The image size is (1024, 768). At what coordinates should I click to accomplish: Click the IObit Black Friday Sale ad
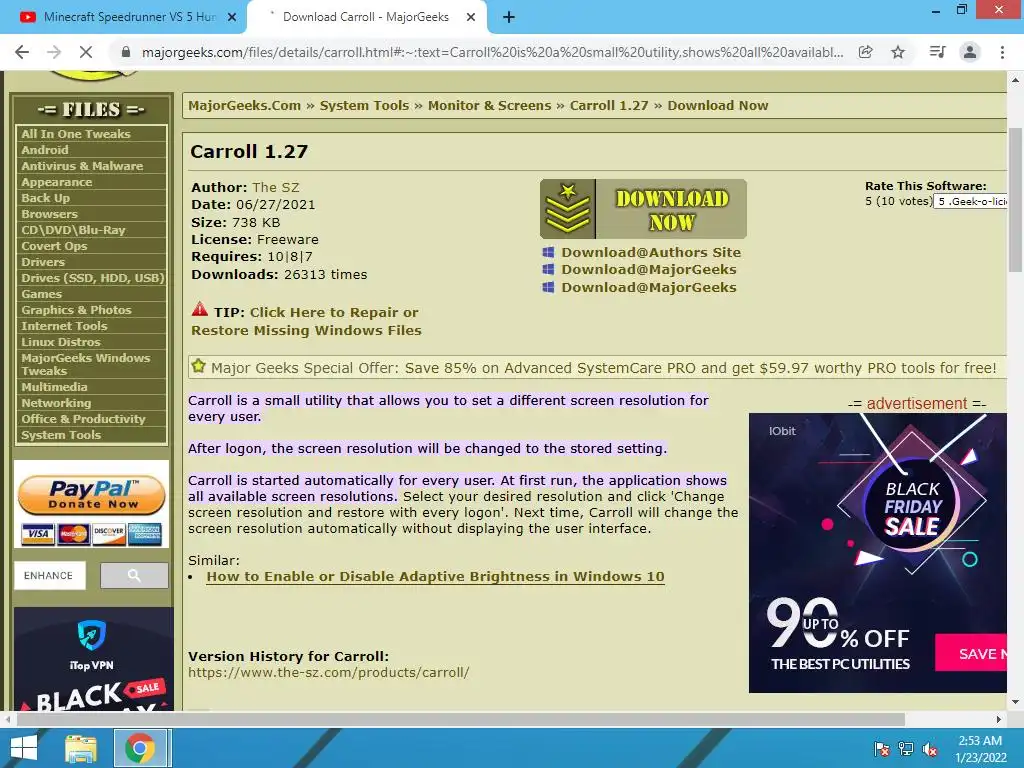coord(877,552)
